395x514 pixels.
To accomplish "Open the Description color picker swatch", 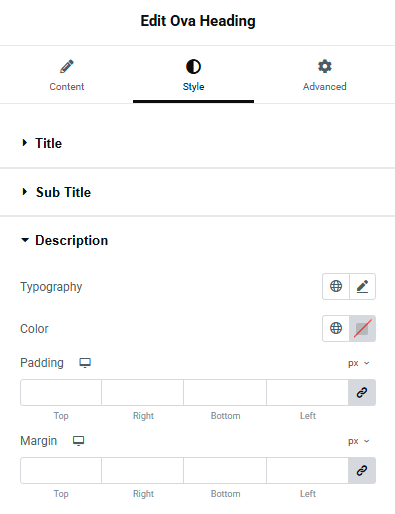I will 362,328.
